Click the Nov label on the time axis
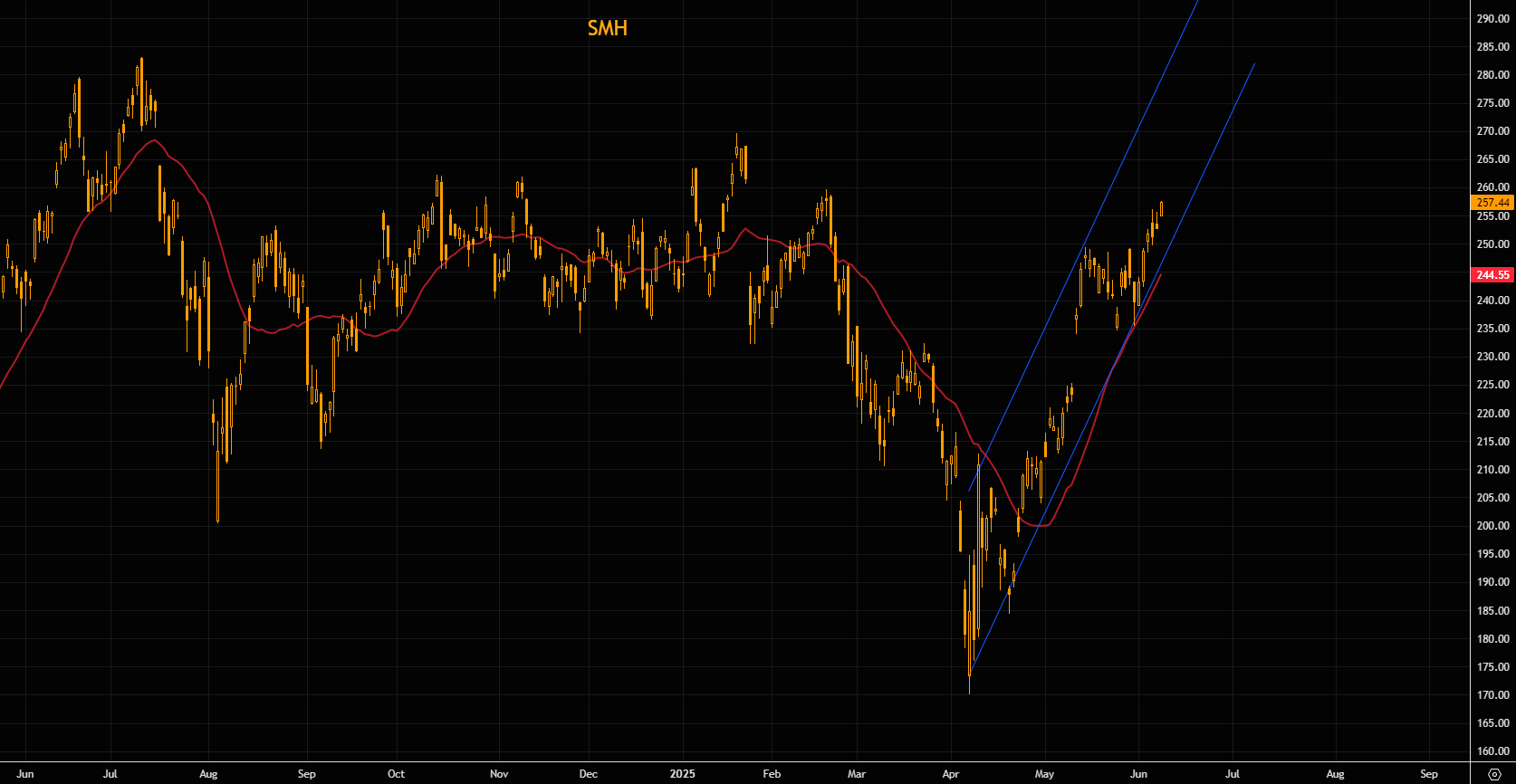The height and width of the screenshot is (784, 1516). [x=498, y=774]
